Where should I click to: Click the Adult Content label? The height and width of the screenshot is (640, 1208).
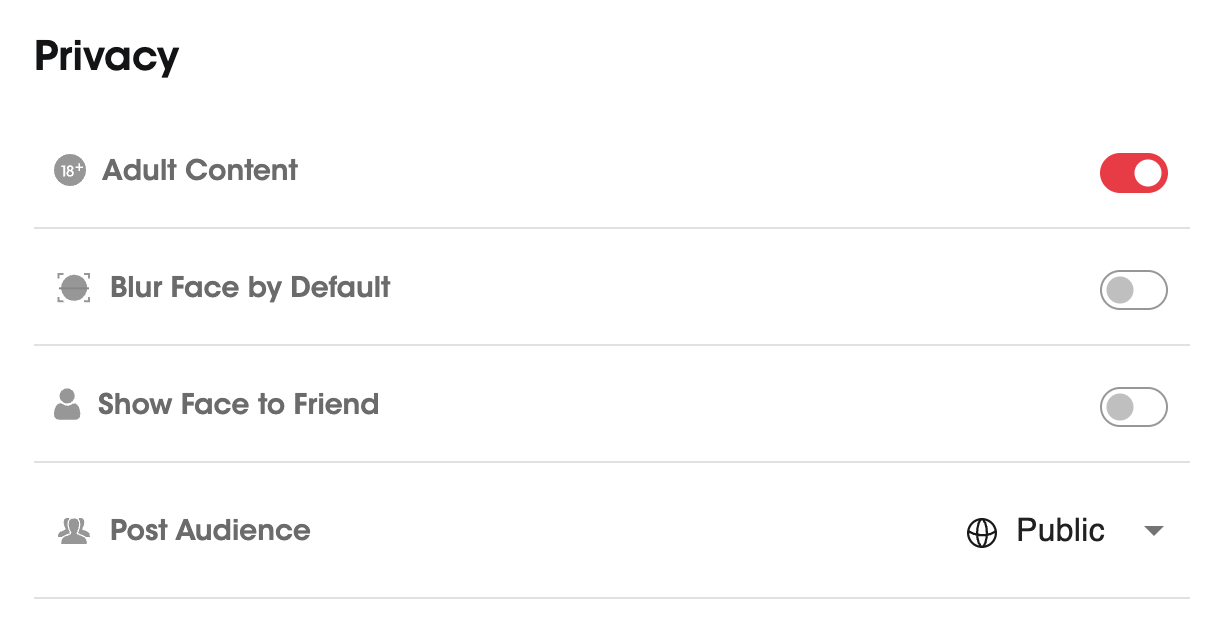point(200,171)
